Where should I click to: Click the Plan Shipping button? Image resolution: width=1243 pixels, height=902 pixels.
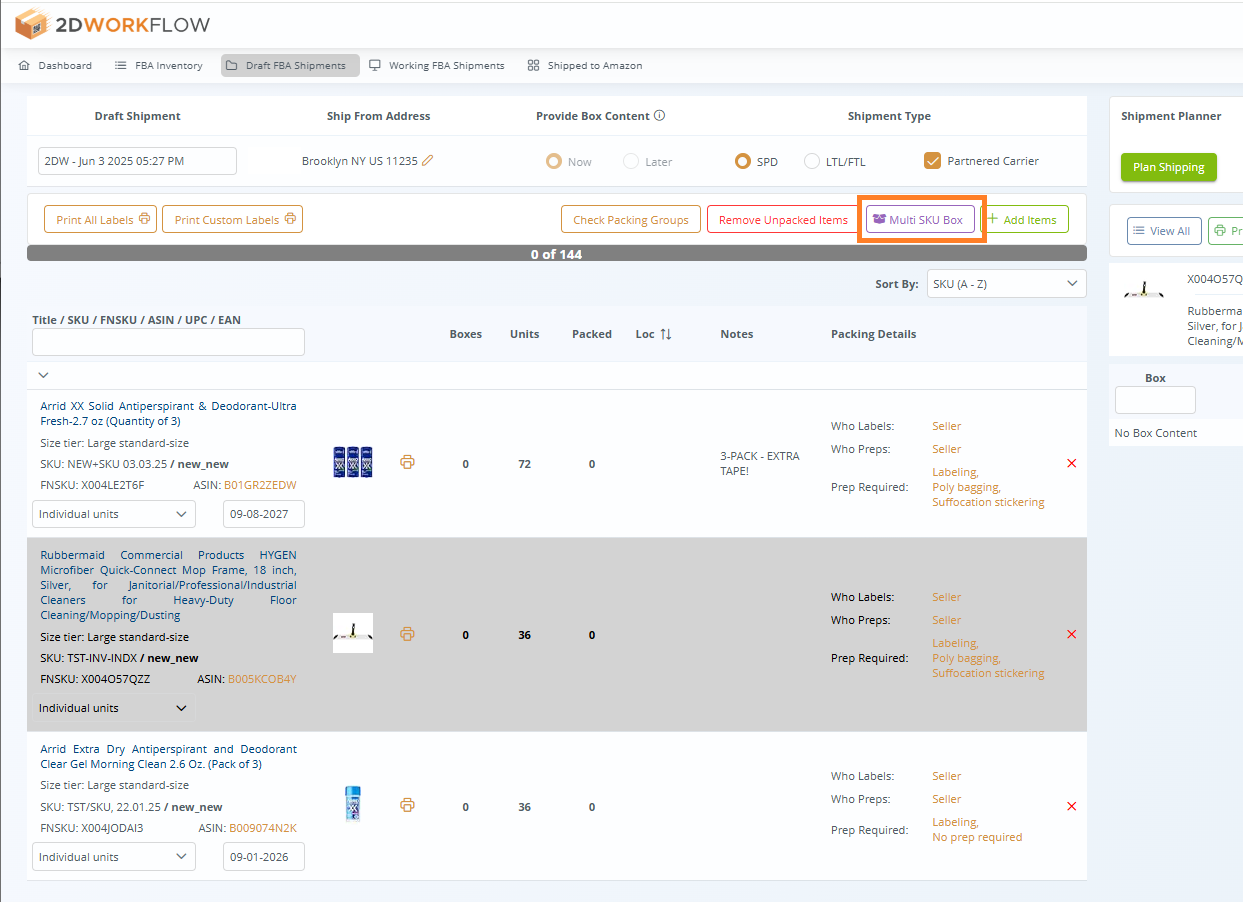coord(1168,167)
